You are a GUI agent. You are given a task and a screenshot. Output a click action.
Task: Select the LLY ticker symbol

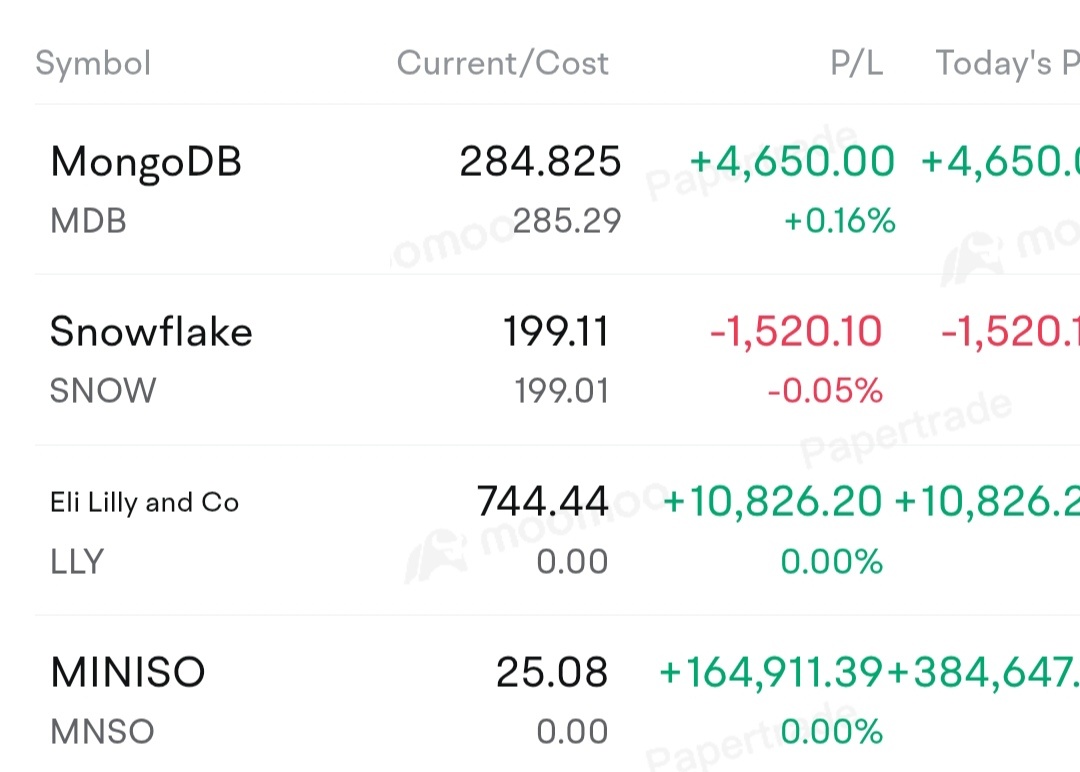click(x=77, y=561)
